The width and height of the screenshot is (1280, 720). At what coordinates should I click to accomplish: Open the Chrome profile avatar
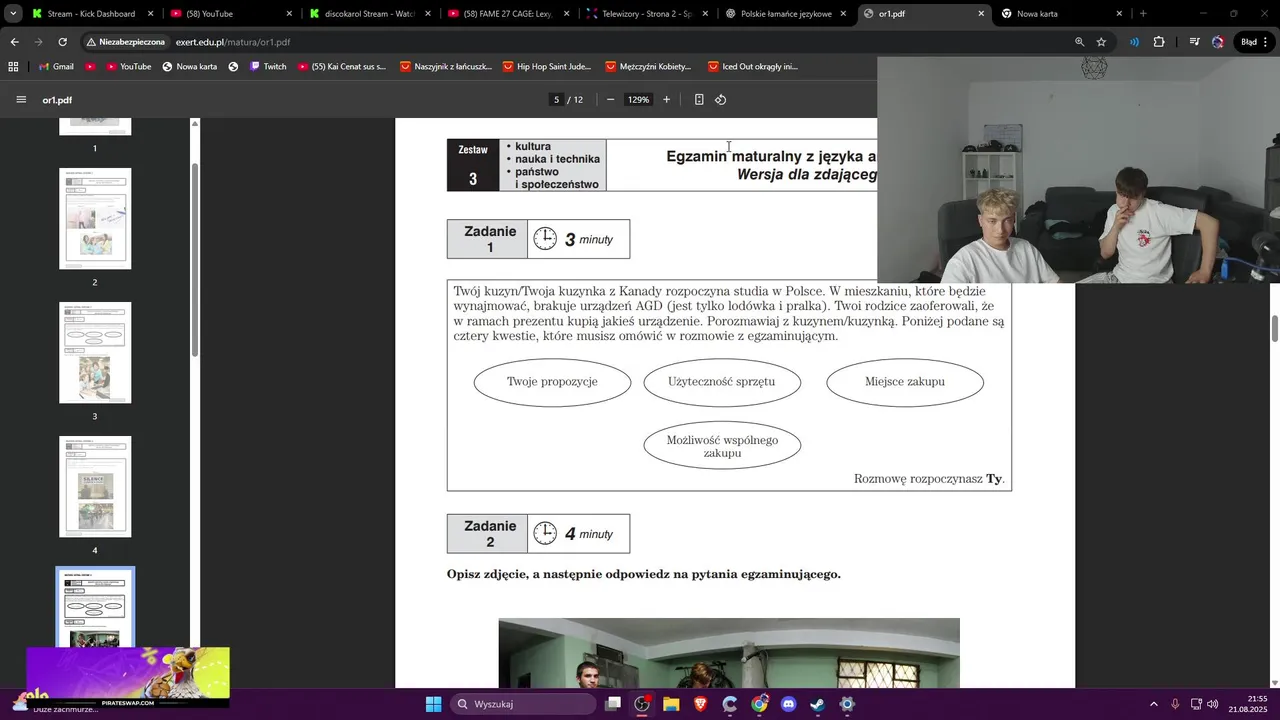(1217, 42)
